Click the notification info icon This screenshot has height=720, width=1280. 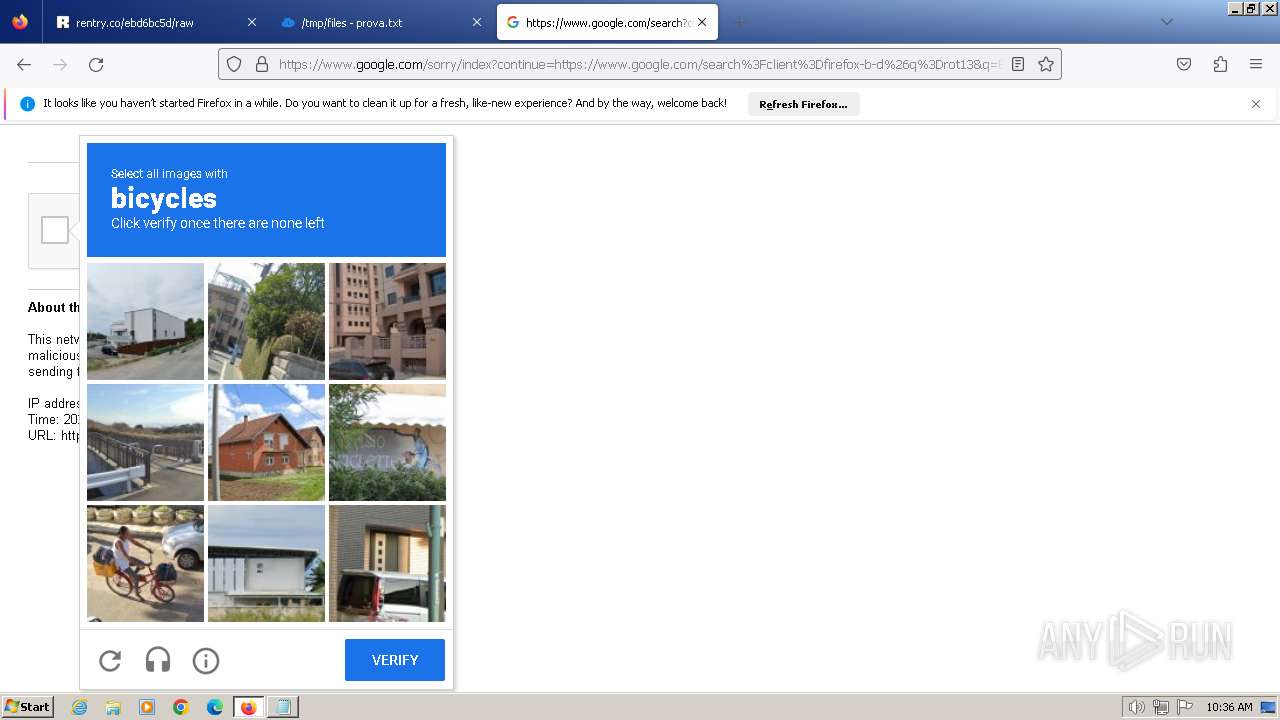pyautogui.click(x=28, y=104)
